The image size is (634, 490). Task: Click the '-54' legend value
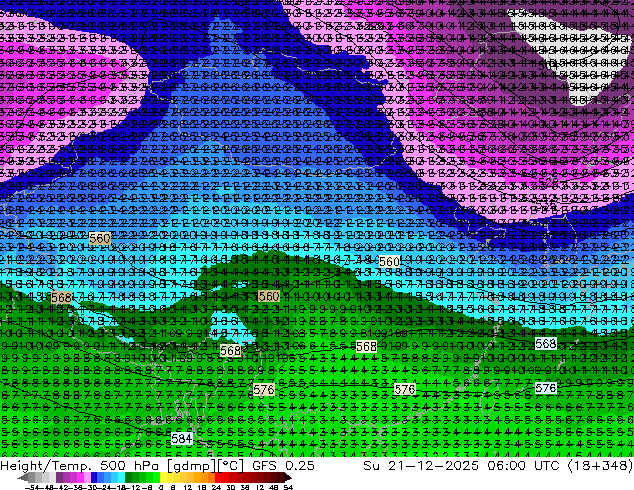tap(31, 488)
